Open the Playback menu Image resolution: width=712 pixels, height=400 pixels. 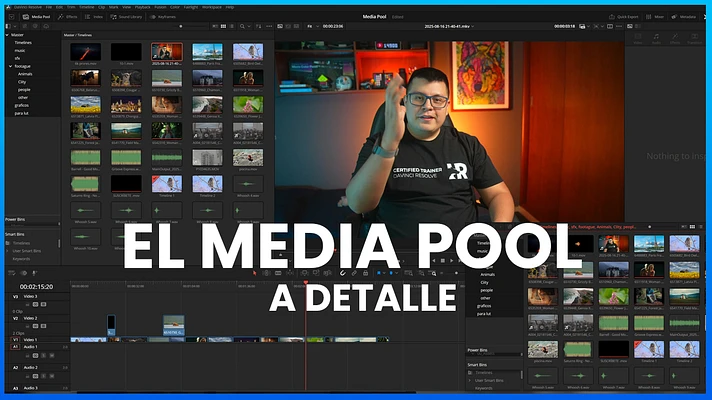[x=143, y=7]
